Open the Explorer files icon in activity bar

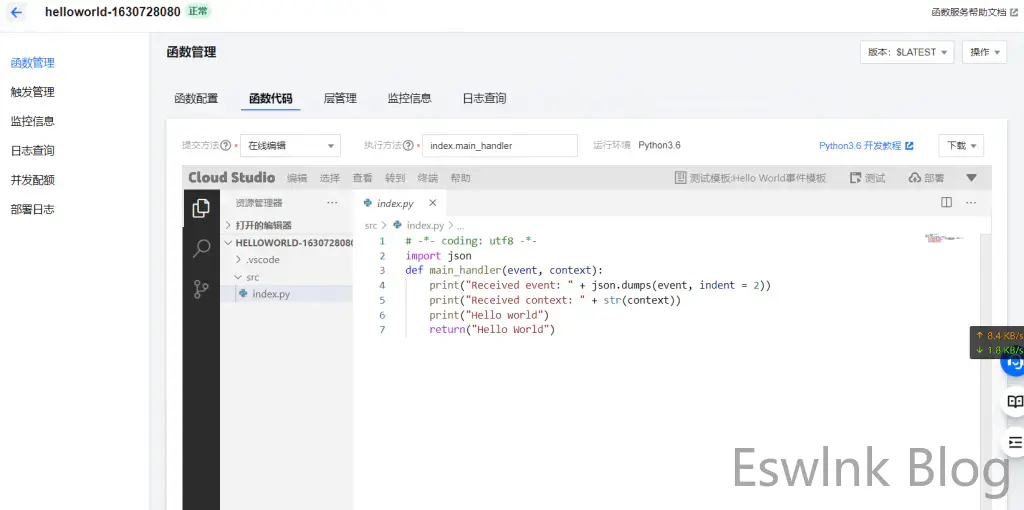(201, 208)
